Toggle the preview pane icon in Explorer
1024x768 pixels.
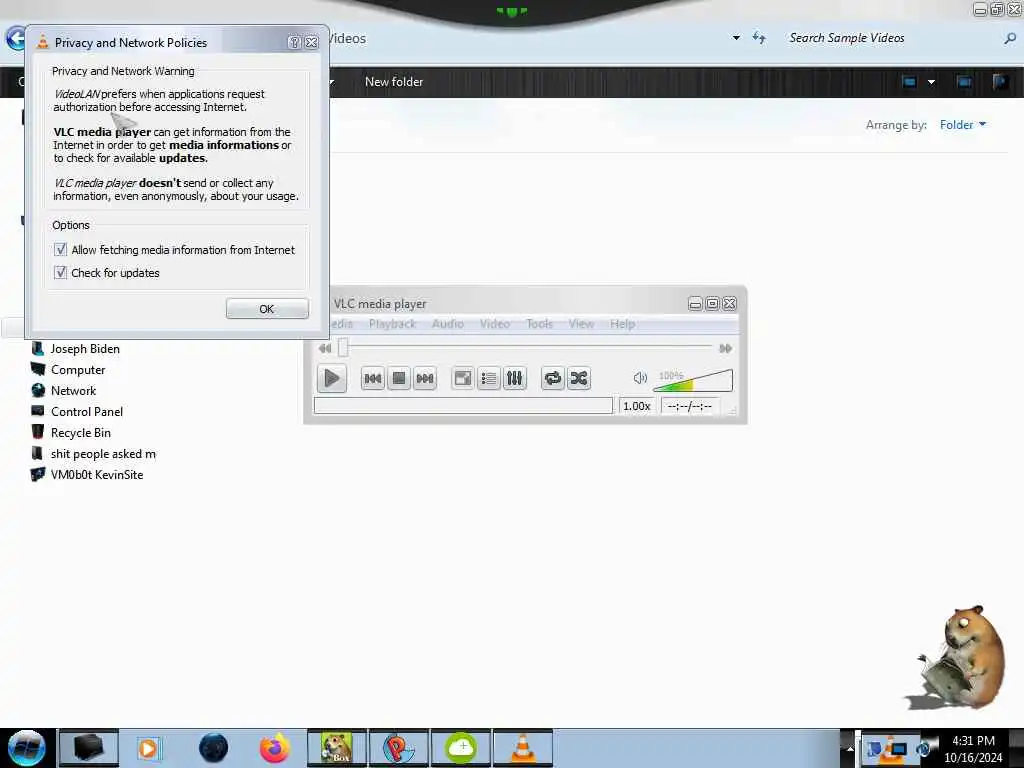pos(964,82)
